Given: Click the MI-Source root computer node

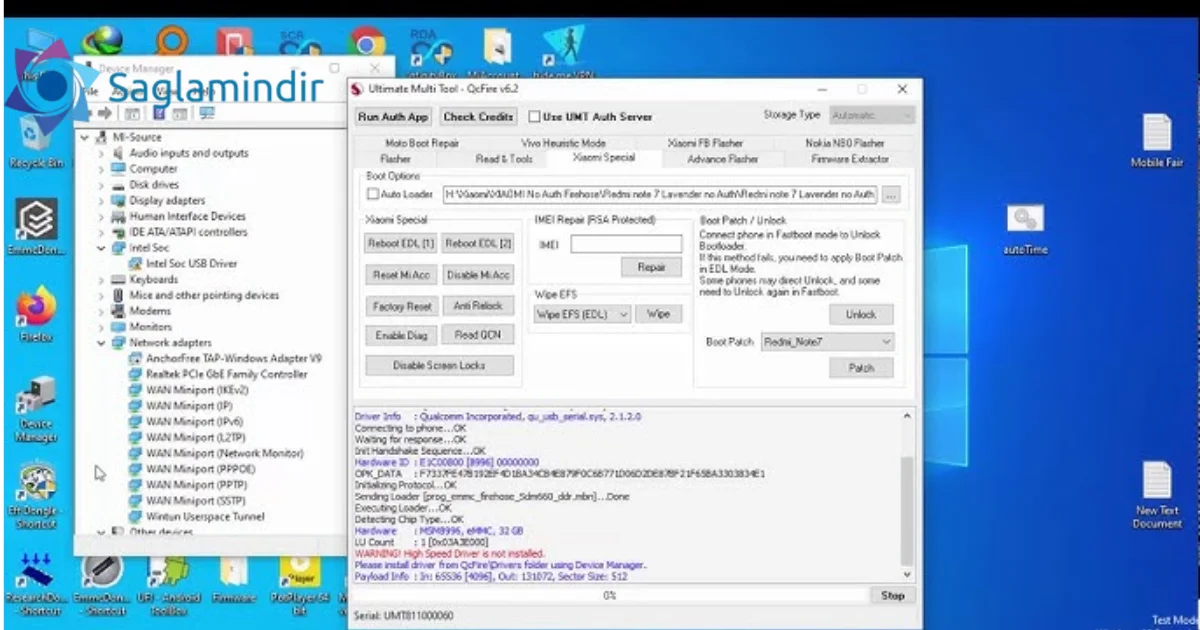Looking at the screenshot, I should pyautogui.click(x=129, y=137).
